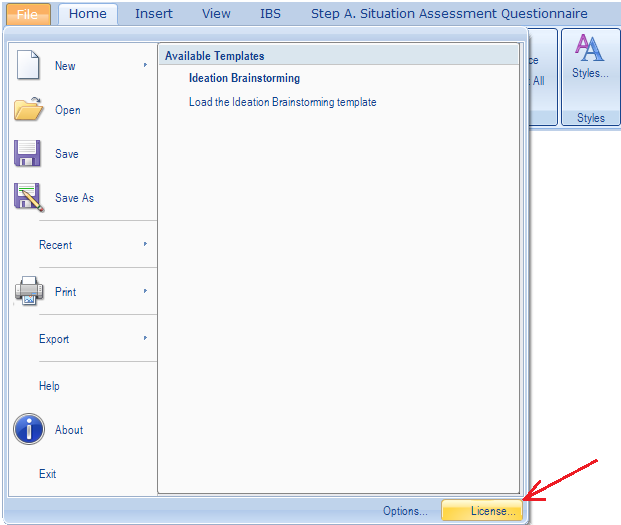Switch to the View ribbon tab

[x=216, y=14]
